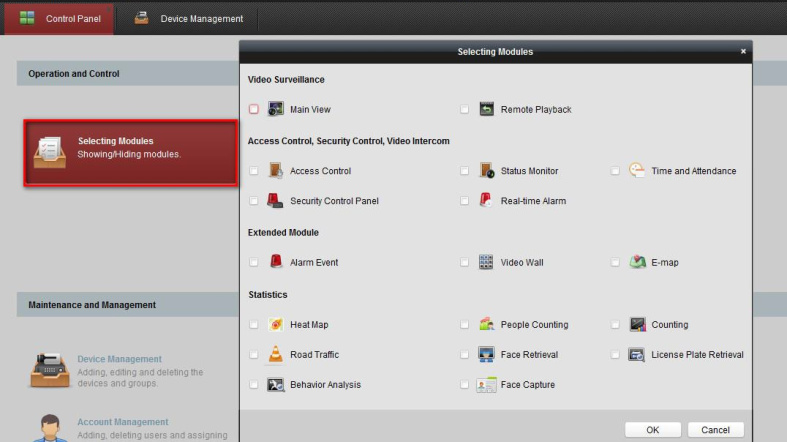Select the Behavior Analysis checkbox

pos(254,384)
